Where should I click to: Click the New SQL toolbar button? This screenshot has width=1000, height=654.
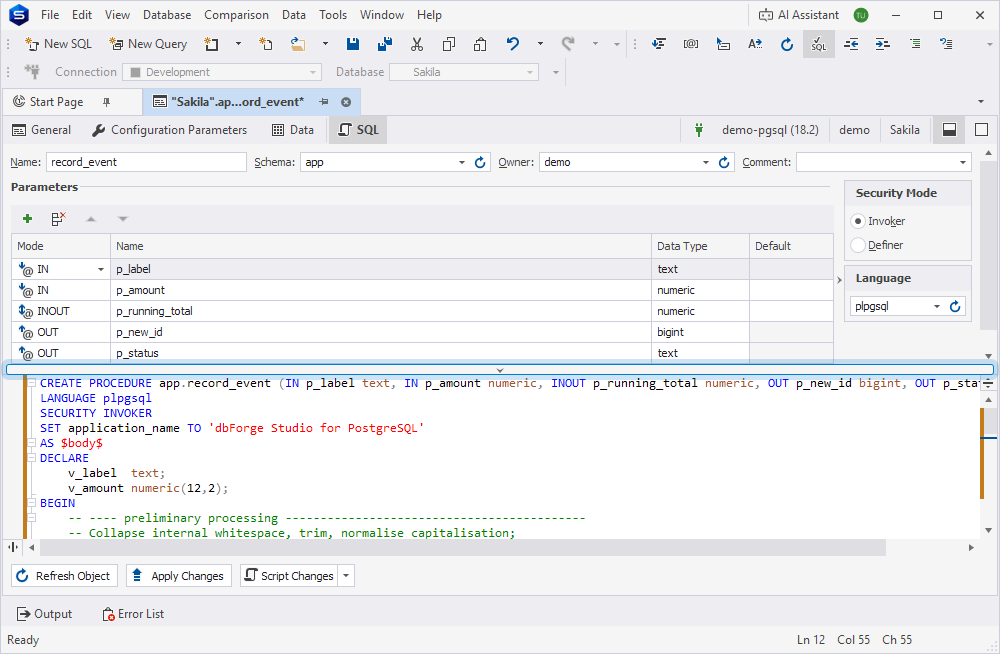[58, 43]
